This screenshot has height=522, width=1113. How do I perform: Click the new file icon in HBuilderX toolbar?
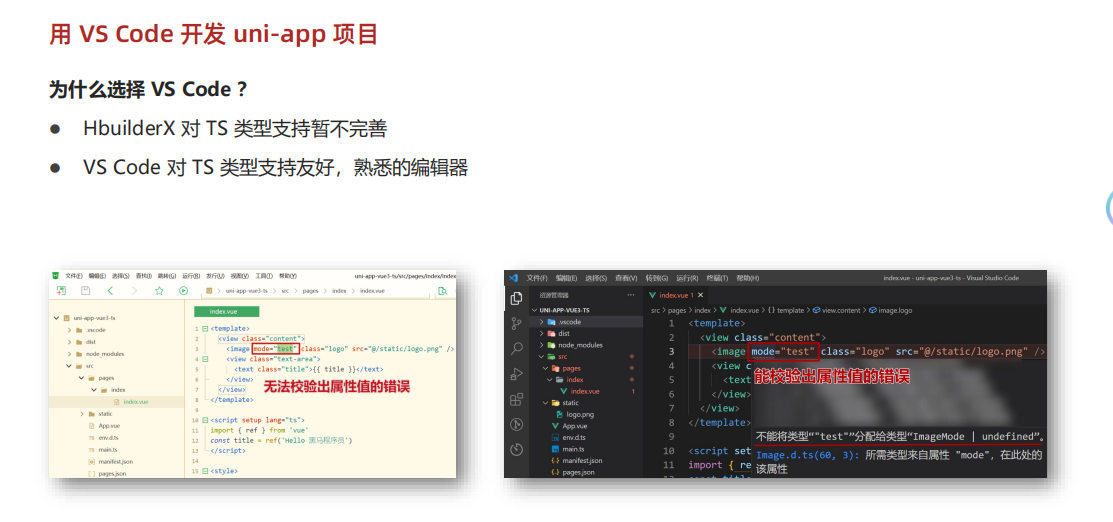click(x=61, y=290)
